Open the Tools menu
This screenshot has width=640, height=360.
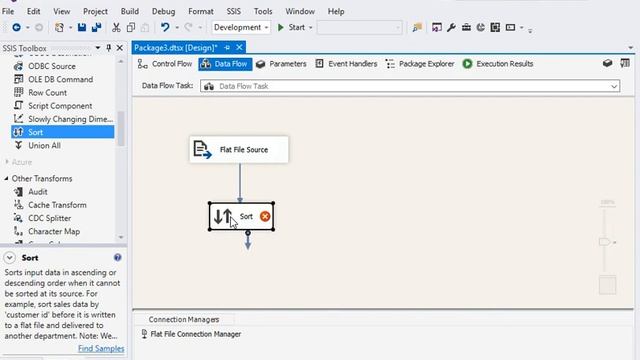[x=263, y=11]
